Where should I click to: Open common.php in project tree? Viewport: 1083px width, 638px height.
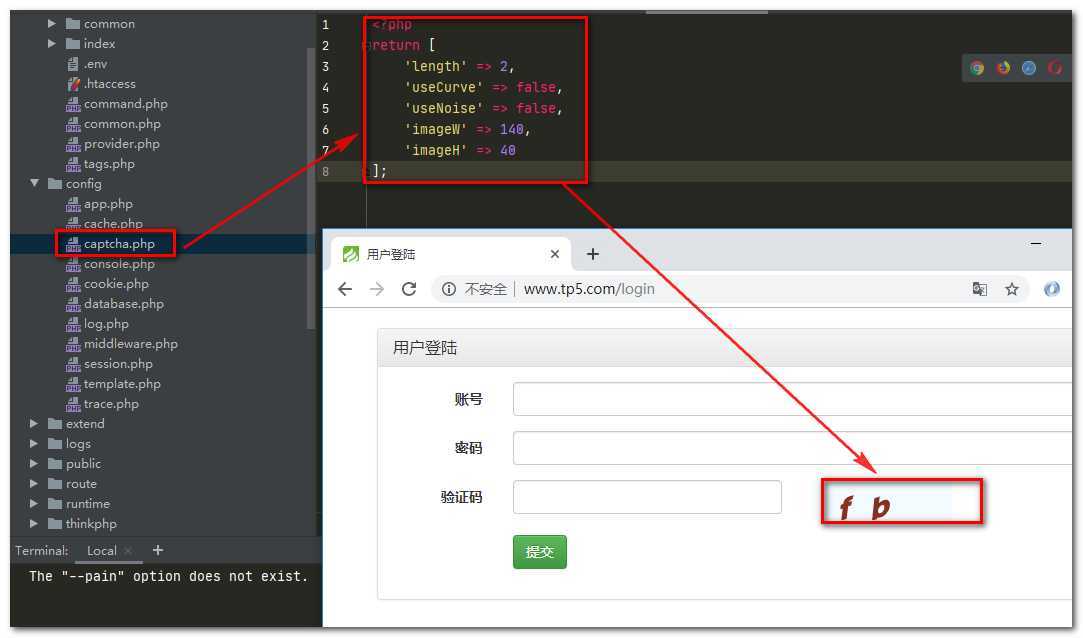point(122,124)
